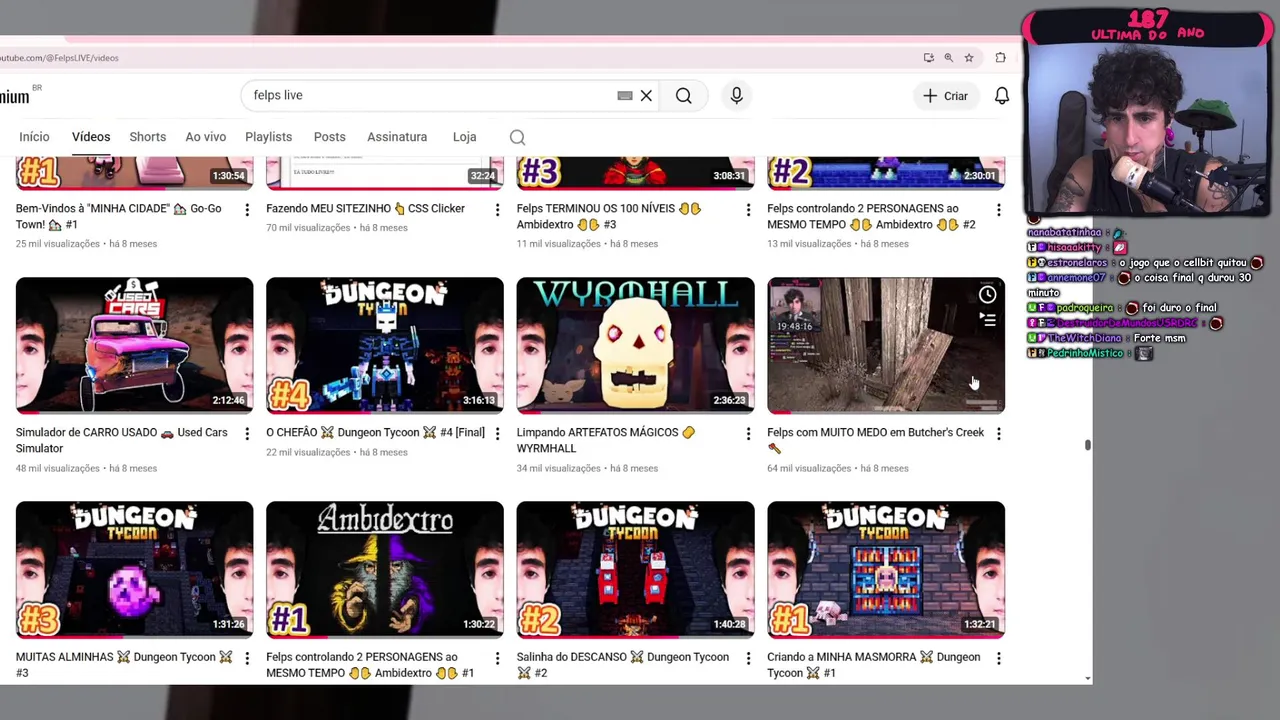Open options menu for Go-Go Town video

point(246,209)
